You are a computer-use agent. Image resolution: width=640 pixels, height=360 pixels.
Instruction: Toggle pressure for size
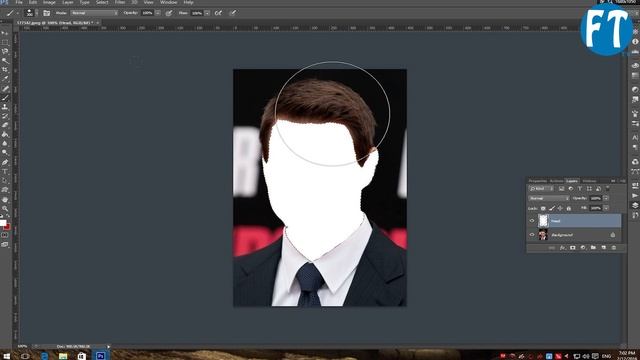point(233,13)
